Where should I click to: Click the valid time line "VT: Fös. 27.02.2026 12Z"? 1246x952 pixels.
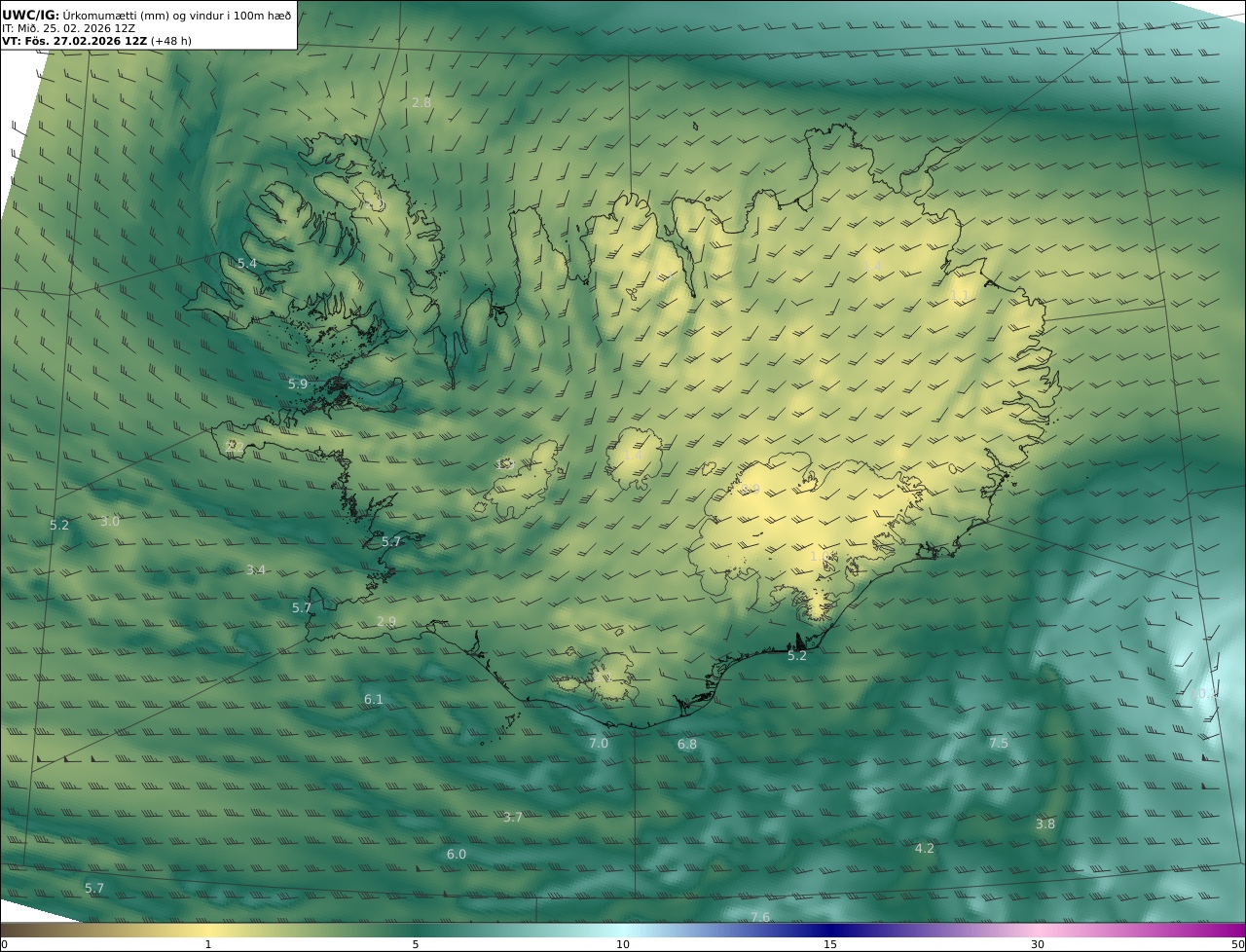(74, 41)
